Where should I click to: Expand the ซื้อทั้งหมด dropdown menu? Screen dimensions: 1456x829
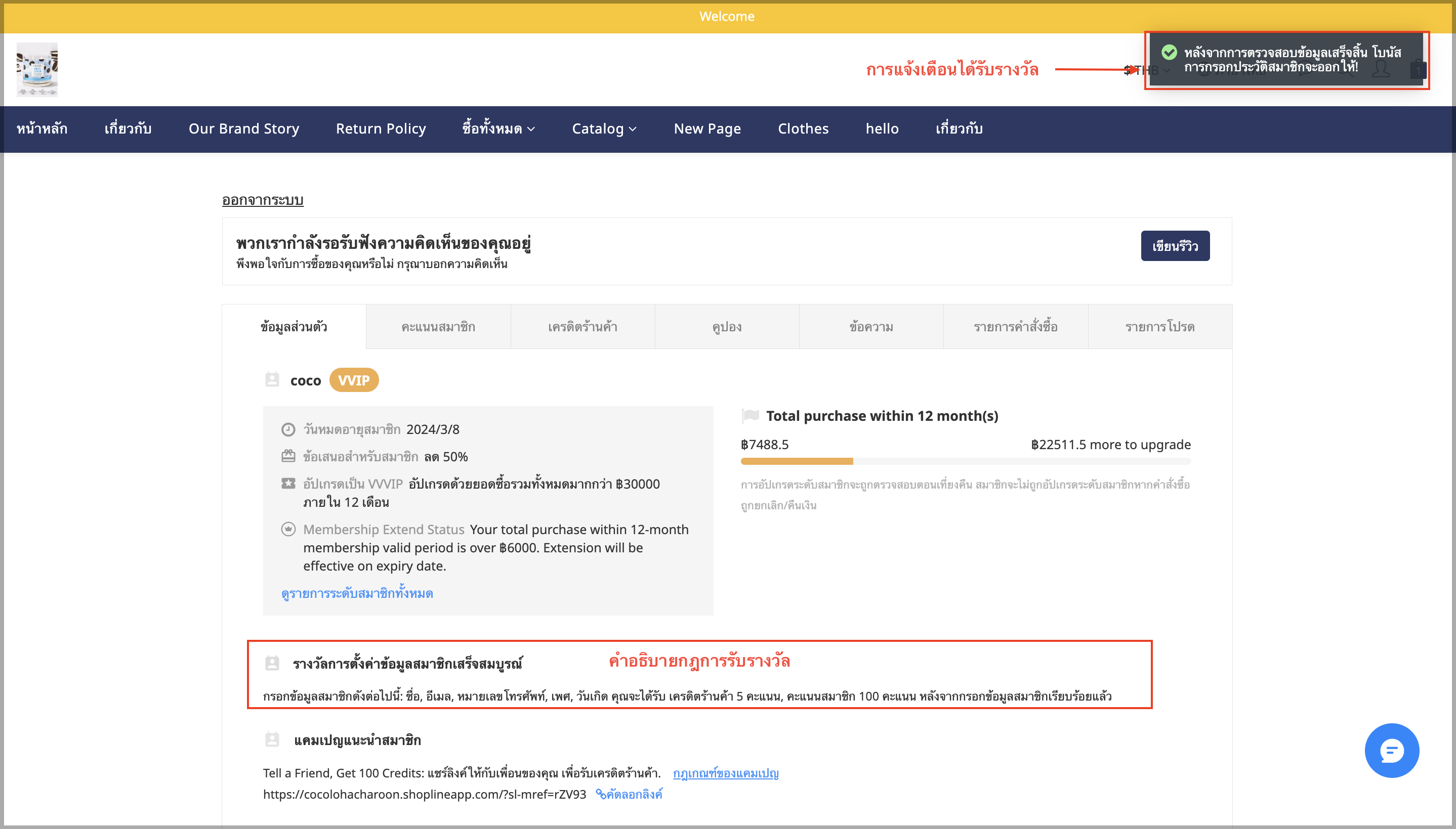click(x=498, y=128)
